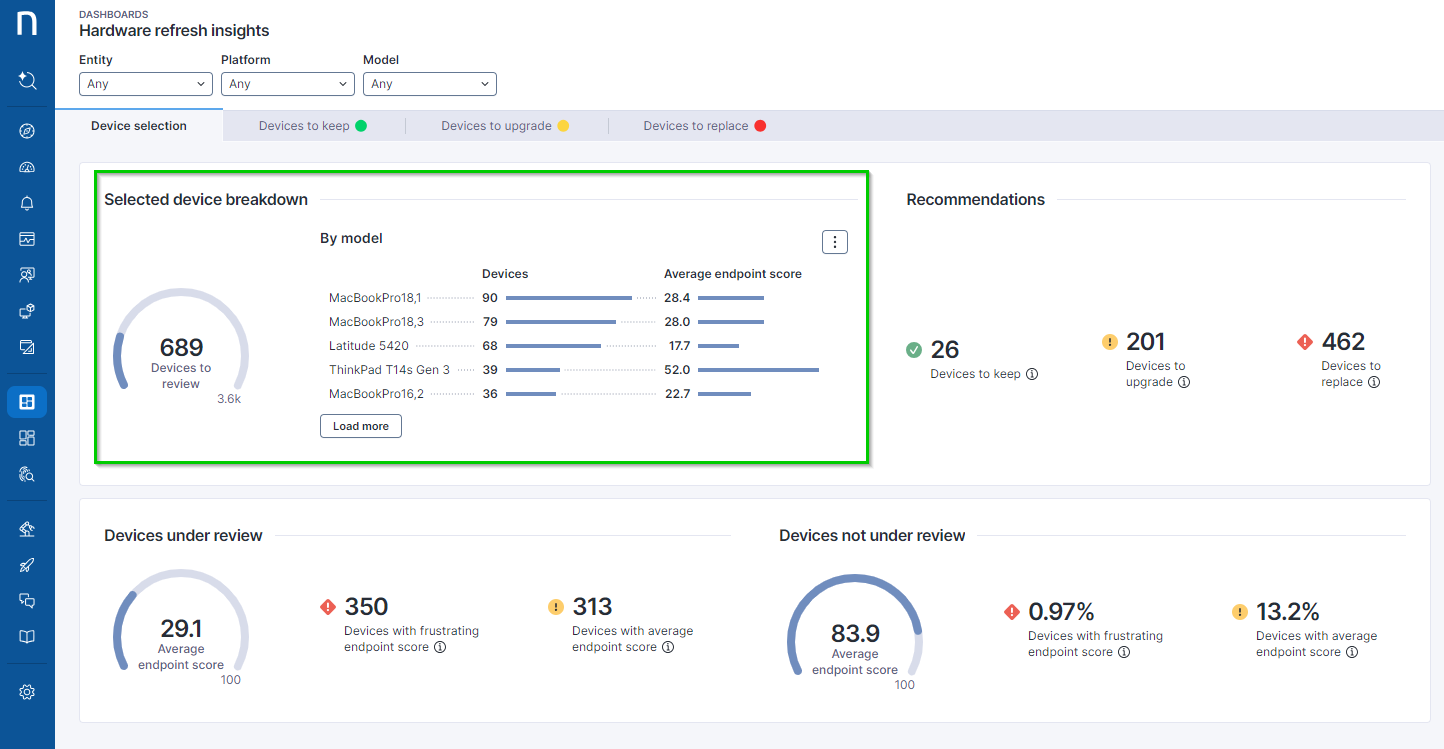Open the book documentation icon in sidebar

pos(27,637)
